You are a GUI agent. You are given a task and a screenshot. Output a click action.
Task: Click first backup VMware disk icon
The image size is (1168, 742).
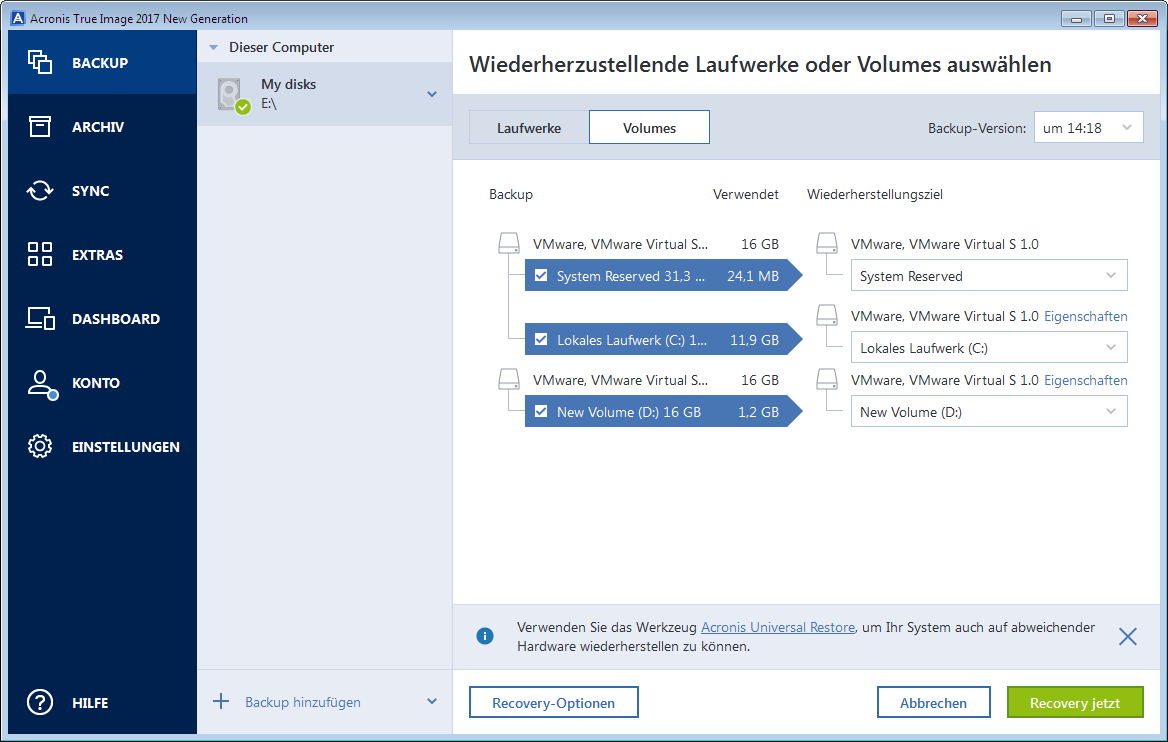point(509,244)
